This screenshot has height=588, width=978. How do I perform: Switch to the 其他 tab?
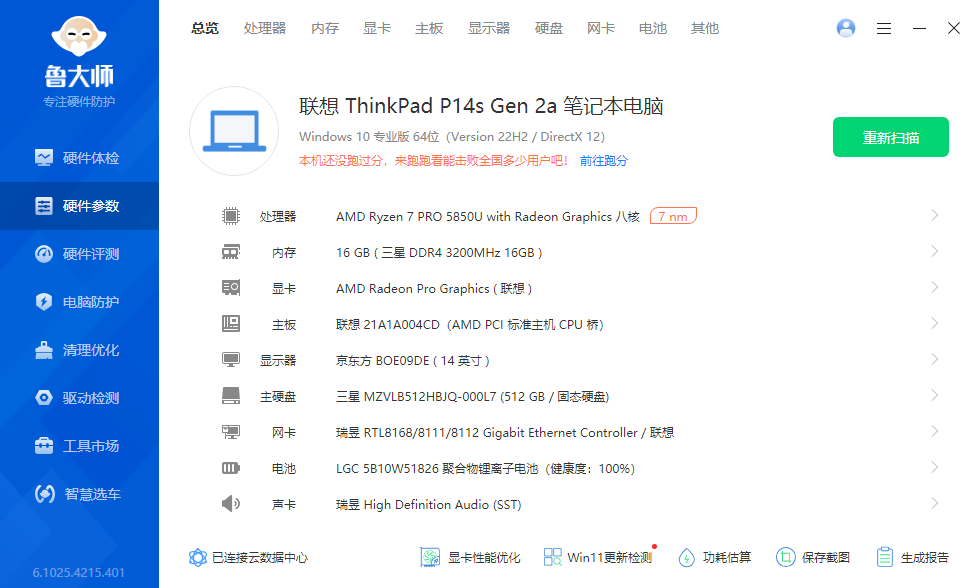705,28
